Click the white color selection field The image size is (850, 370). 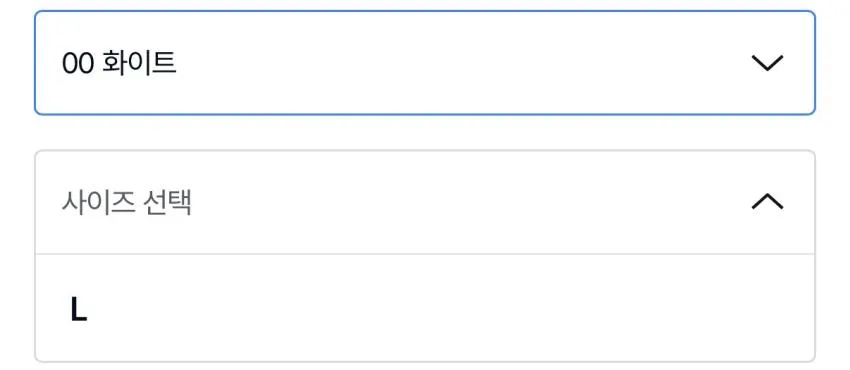(425, 63)
